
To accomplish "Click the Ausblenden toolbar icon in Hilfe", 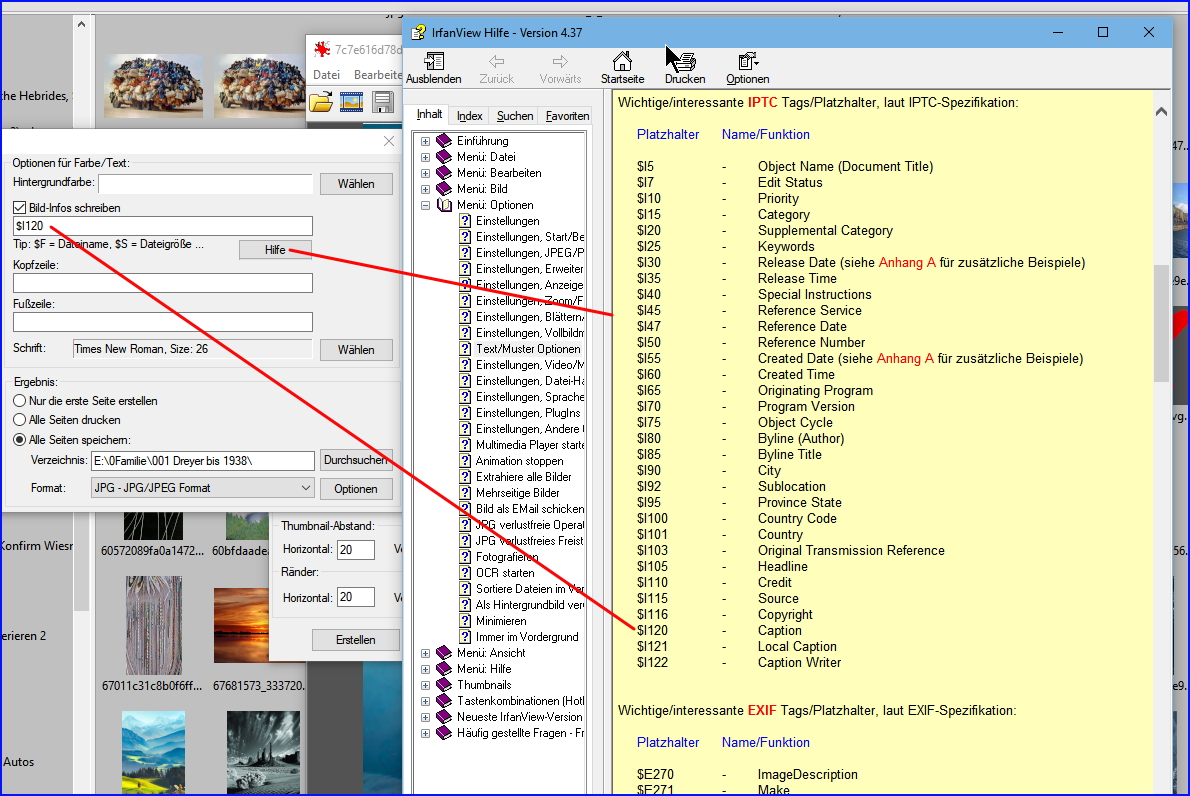I will 433,68.
